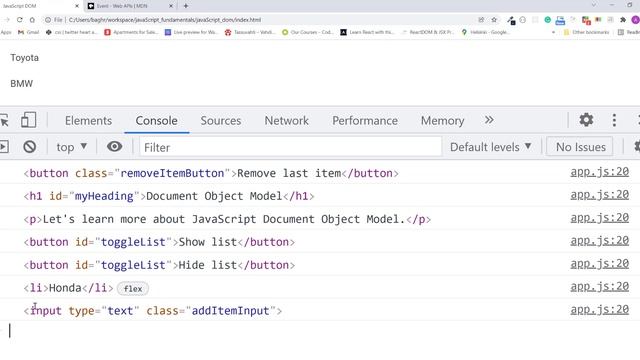Click the No Issues button
Image resolution: width=640 pixels, height=360 pixels.
click(580, 147)
